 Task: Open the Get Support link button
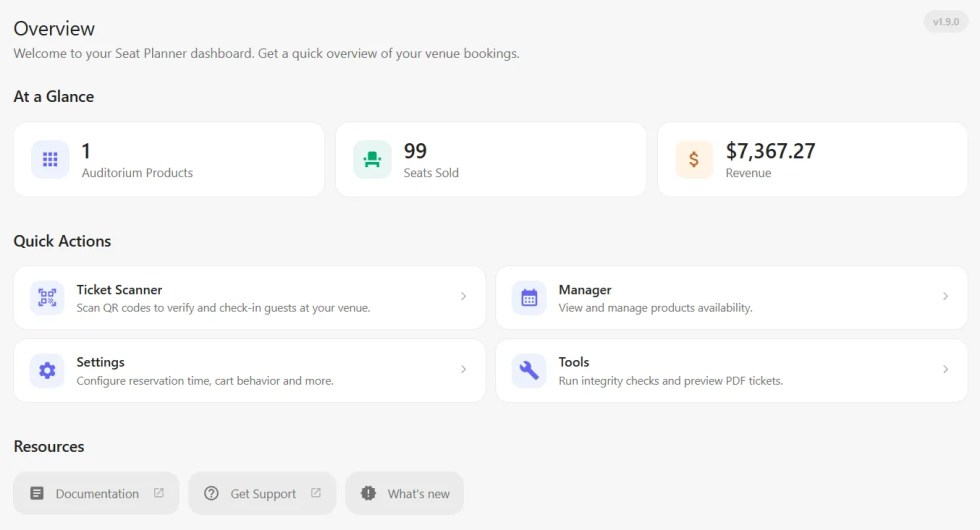[262, 493]
